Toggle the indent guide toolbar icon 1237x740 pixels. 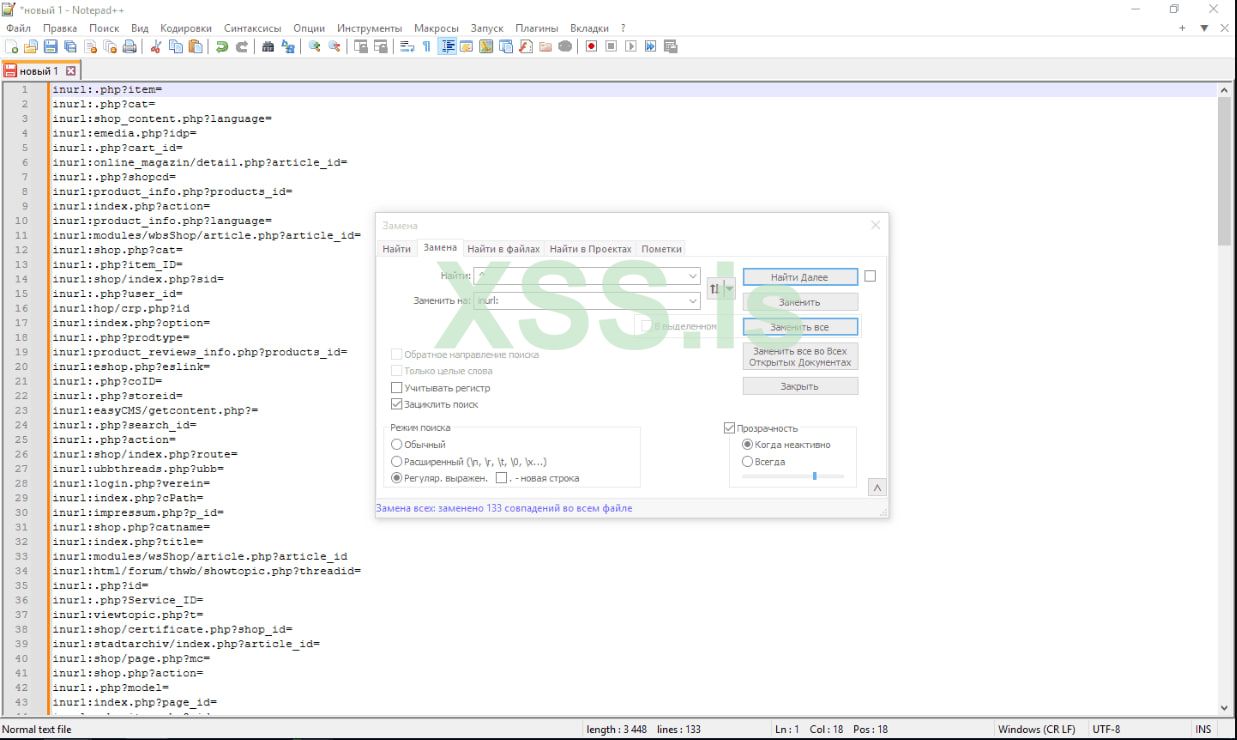tap(448, 46)
